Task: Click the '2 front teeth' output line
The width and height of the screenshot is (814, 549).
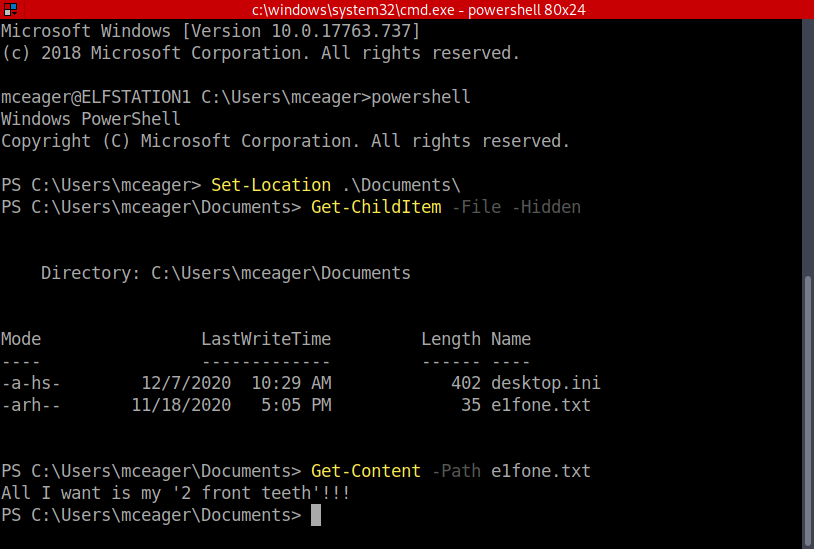Action: 175,493
